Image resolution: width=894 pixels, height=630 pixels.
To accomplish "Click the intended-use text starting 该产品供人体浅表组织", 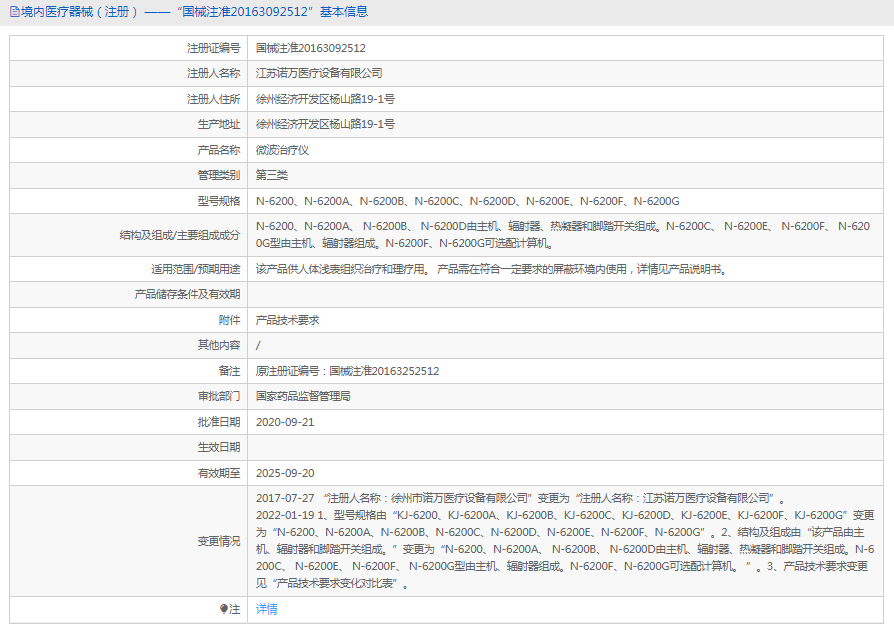I will (492, 269).
